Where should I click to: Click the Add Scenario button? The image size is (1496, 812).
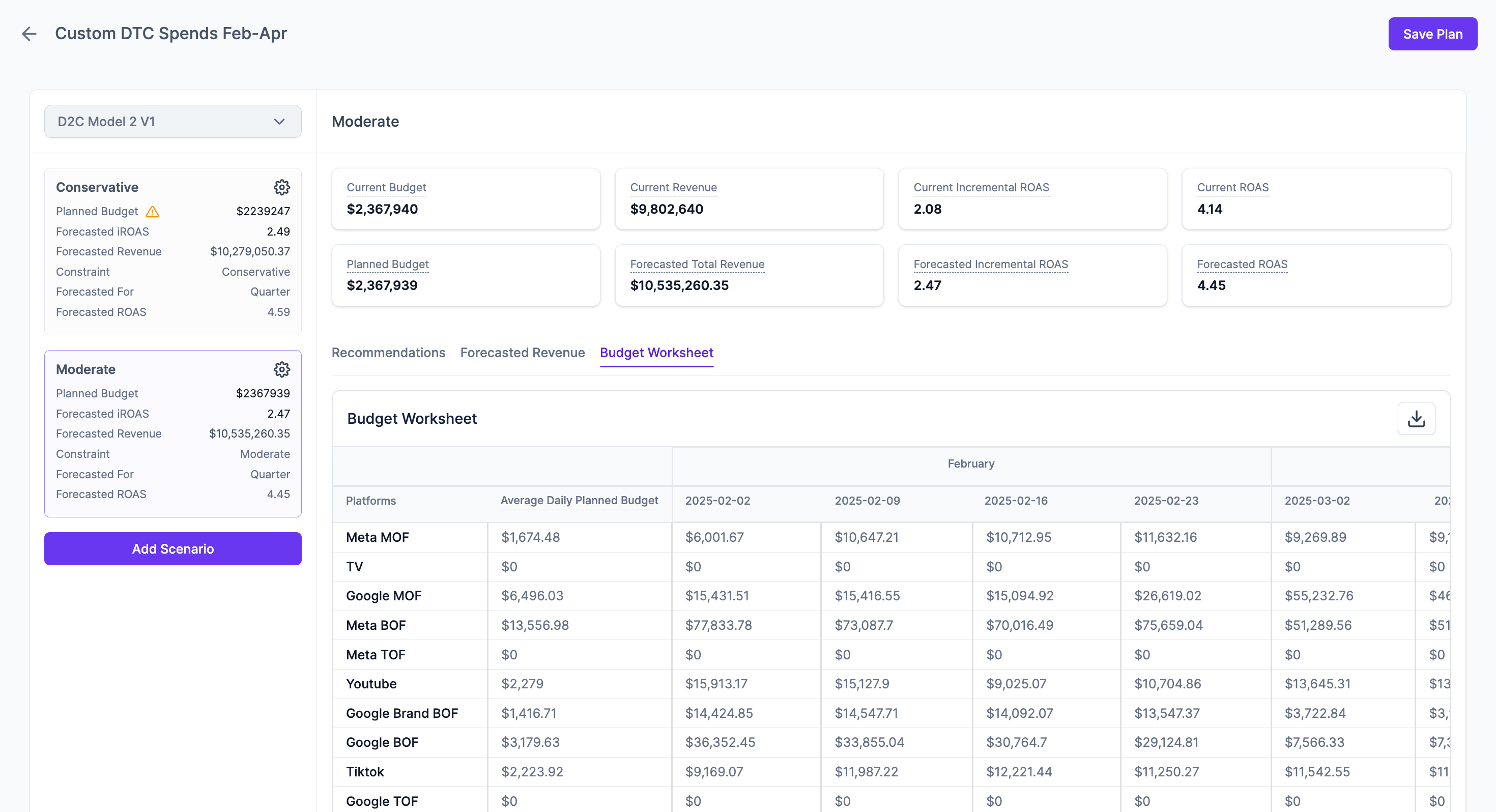[172, 549]
